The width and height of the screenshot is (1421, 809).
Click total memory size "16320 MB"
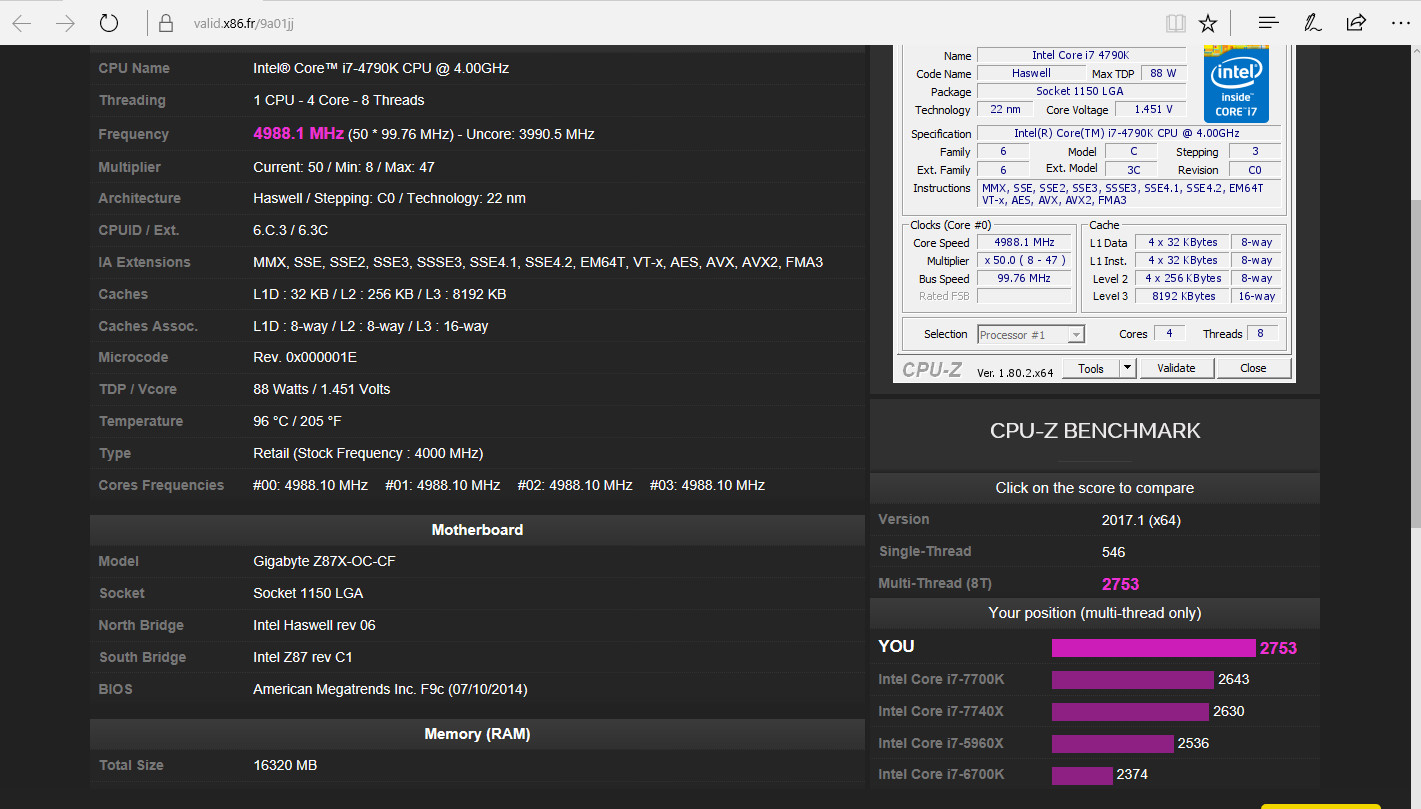[285, 765]
